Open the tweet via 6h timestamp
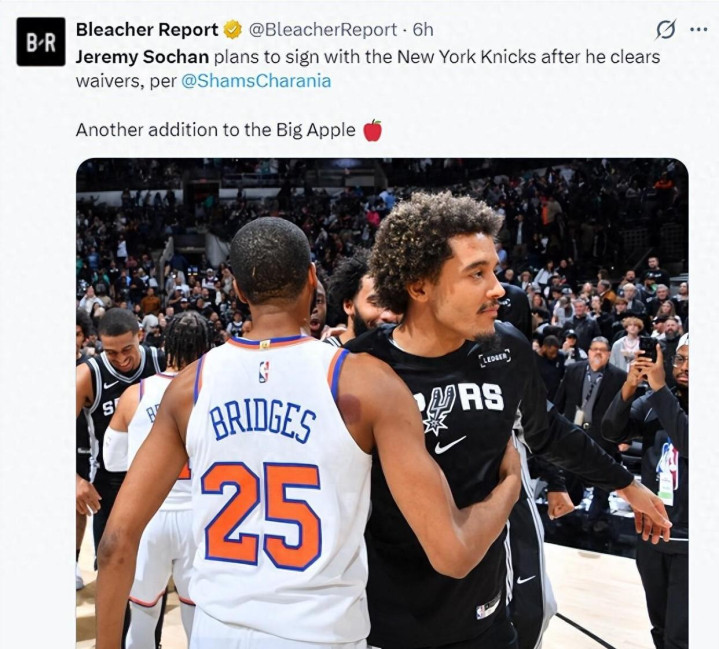 pyautogui.click(x=423, y=30)
